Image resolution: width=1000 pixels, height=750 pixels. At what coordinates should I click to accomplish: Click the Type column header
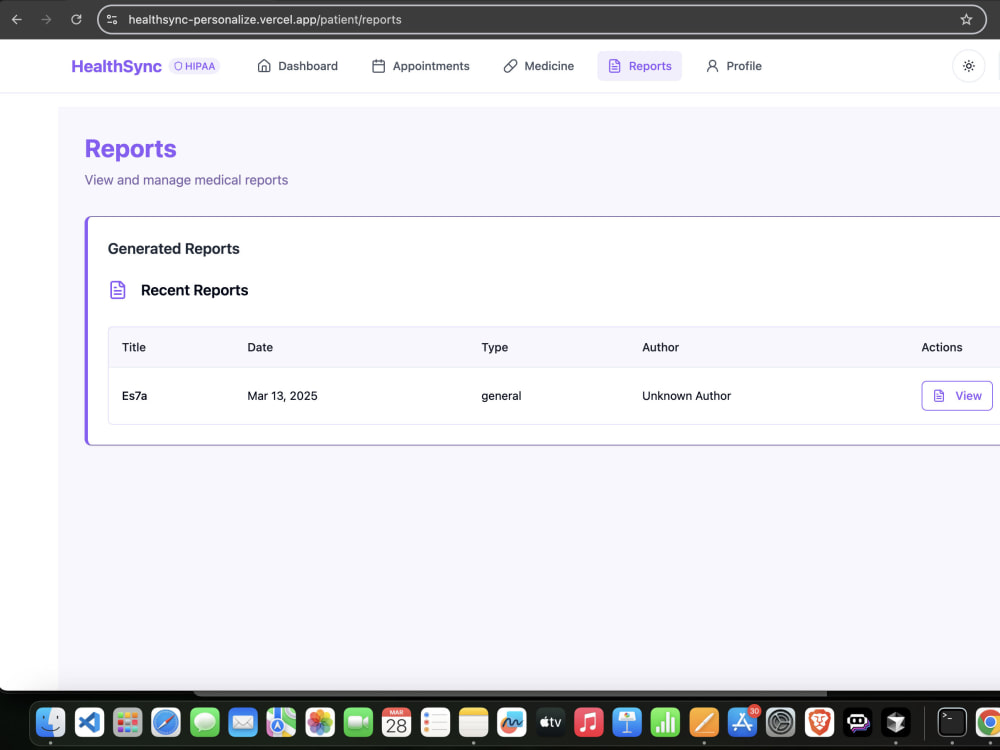(x=495, y=348)
